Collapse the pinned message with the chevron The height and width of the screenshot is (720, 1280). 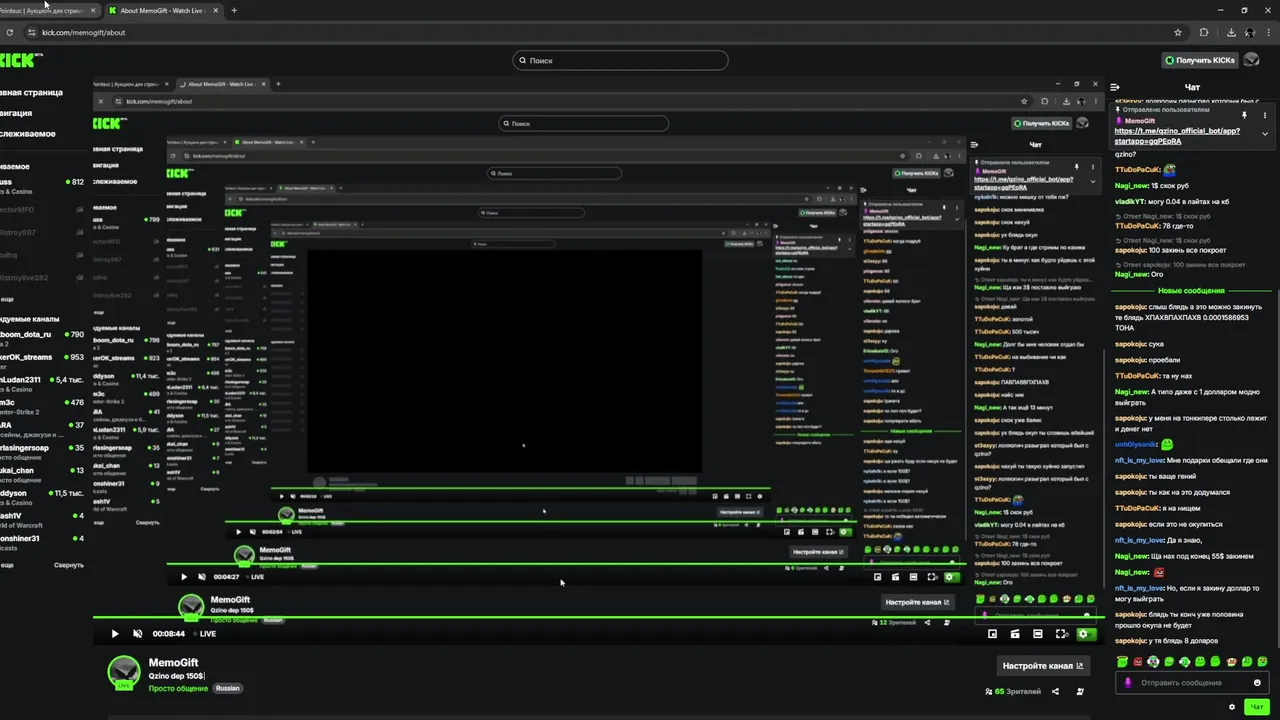(x=1265, y=134)
